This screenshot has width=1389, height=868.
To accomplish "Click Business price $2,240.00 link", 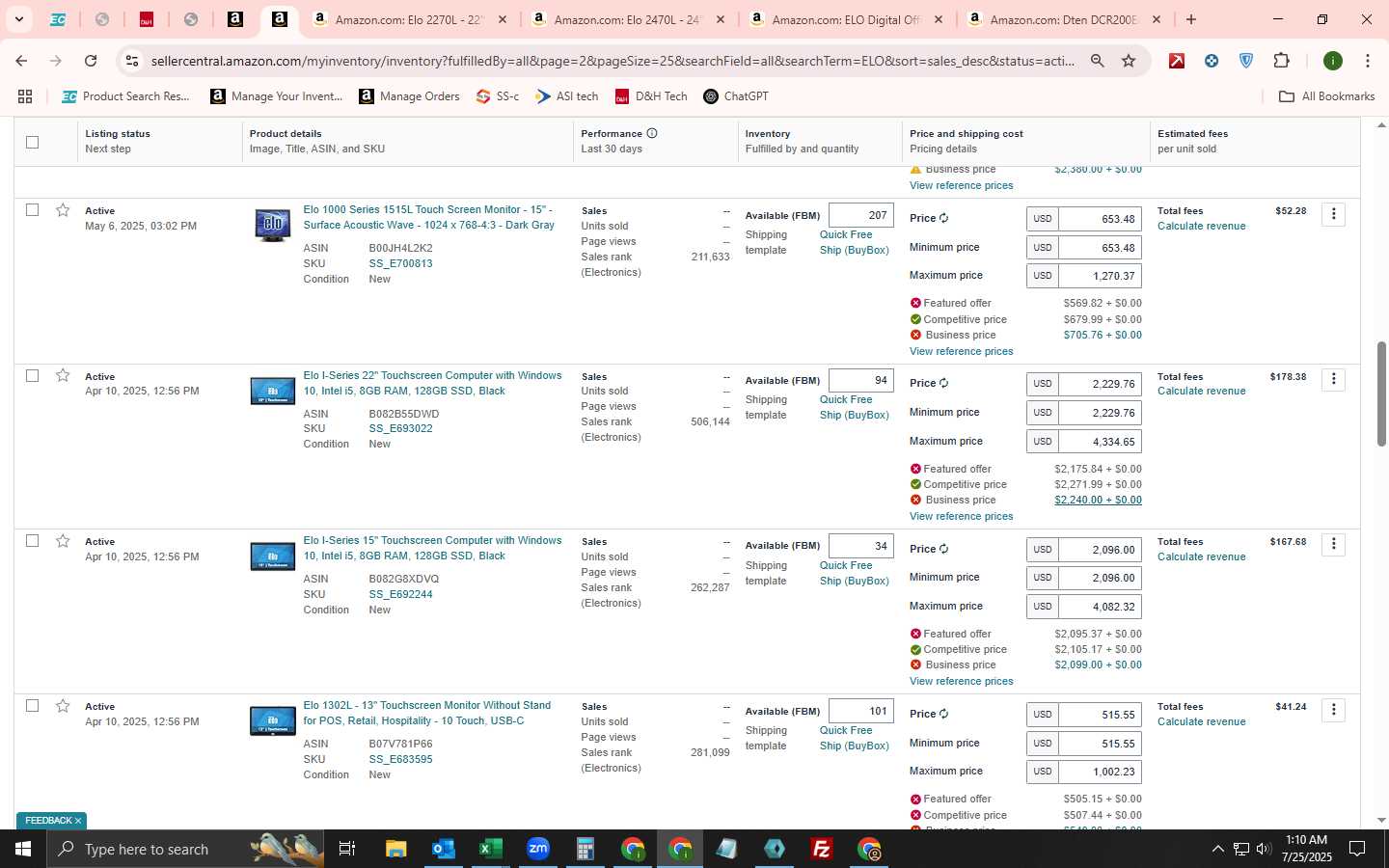I will tap(1098, 500).
